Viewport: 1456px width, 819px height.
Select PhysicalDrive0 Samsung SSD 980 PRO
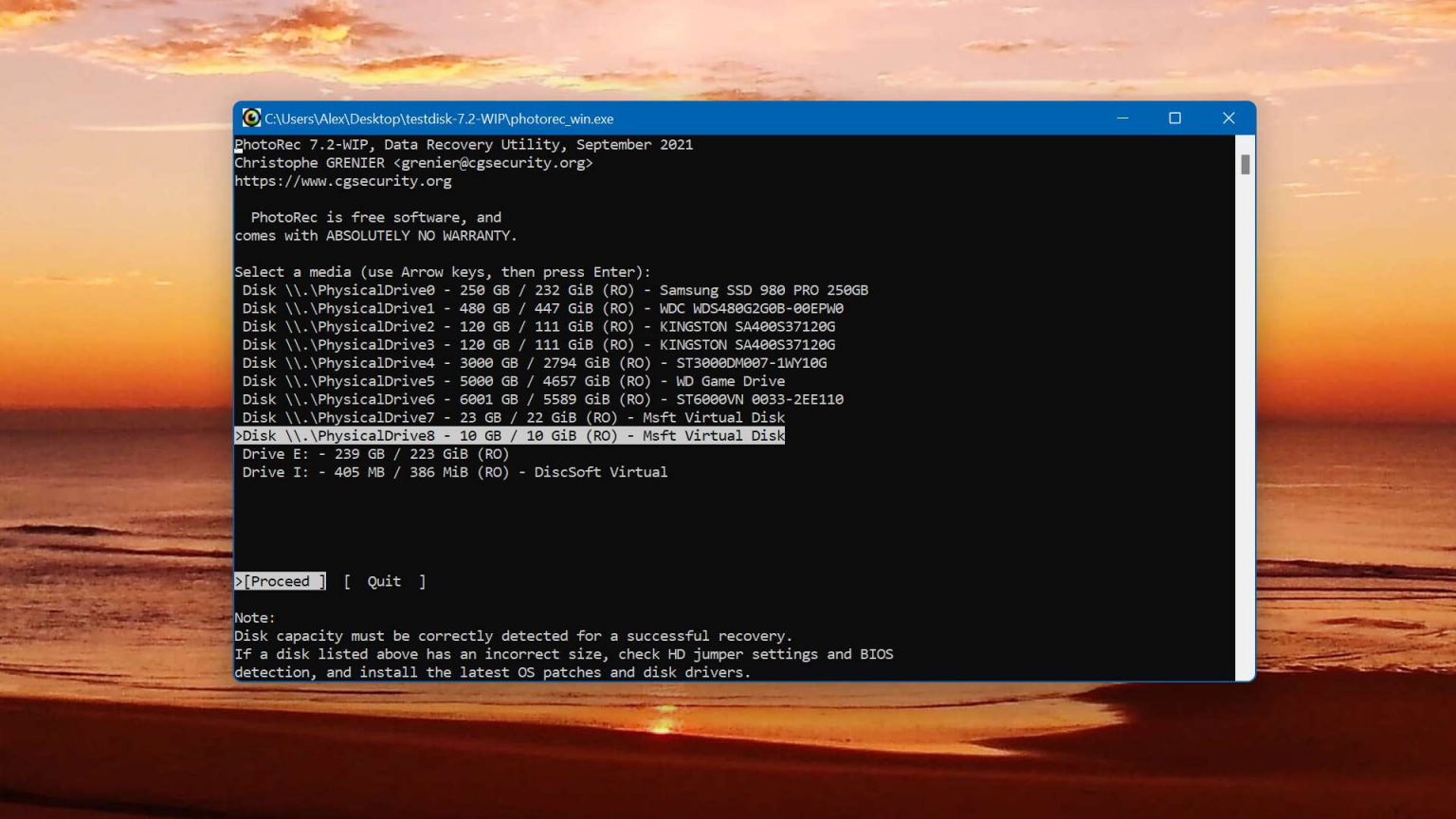tap(555, 290)
